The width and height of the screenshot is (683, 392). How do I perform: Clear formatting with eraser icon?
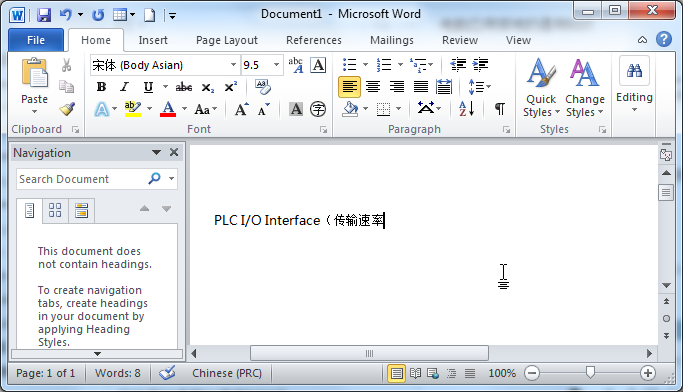[263, 87]
